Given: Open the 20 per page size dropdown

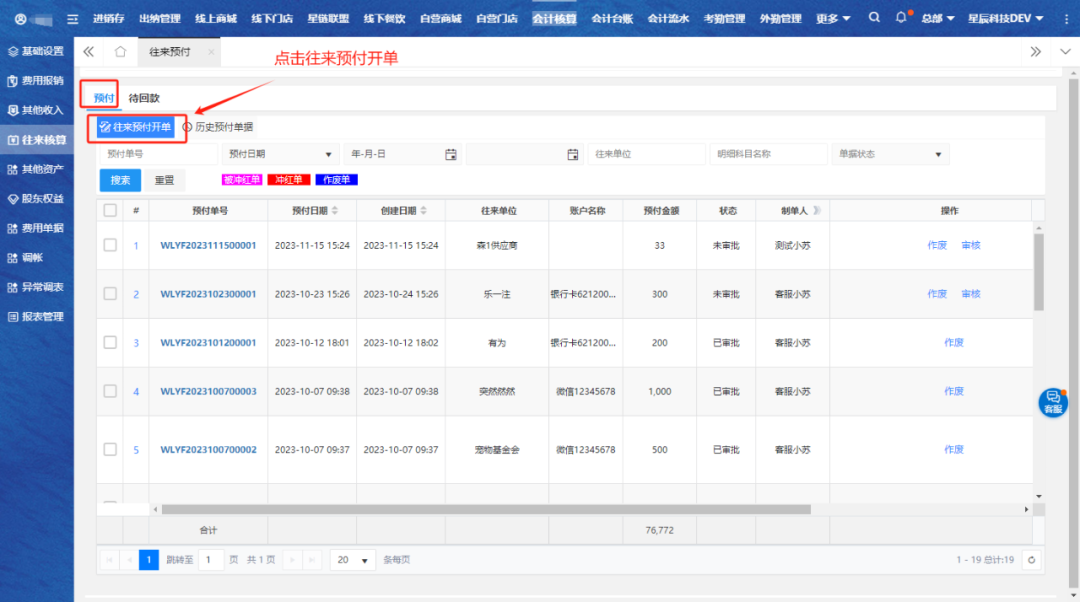Looking at the screenshot, I should coord(352,560).
